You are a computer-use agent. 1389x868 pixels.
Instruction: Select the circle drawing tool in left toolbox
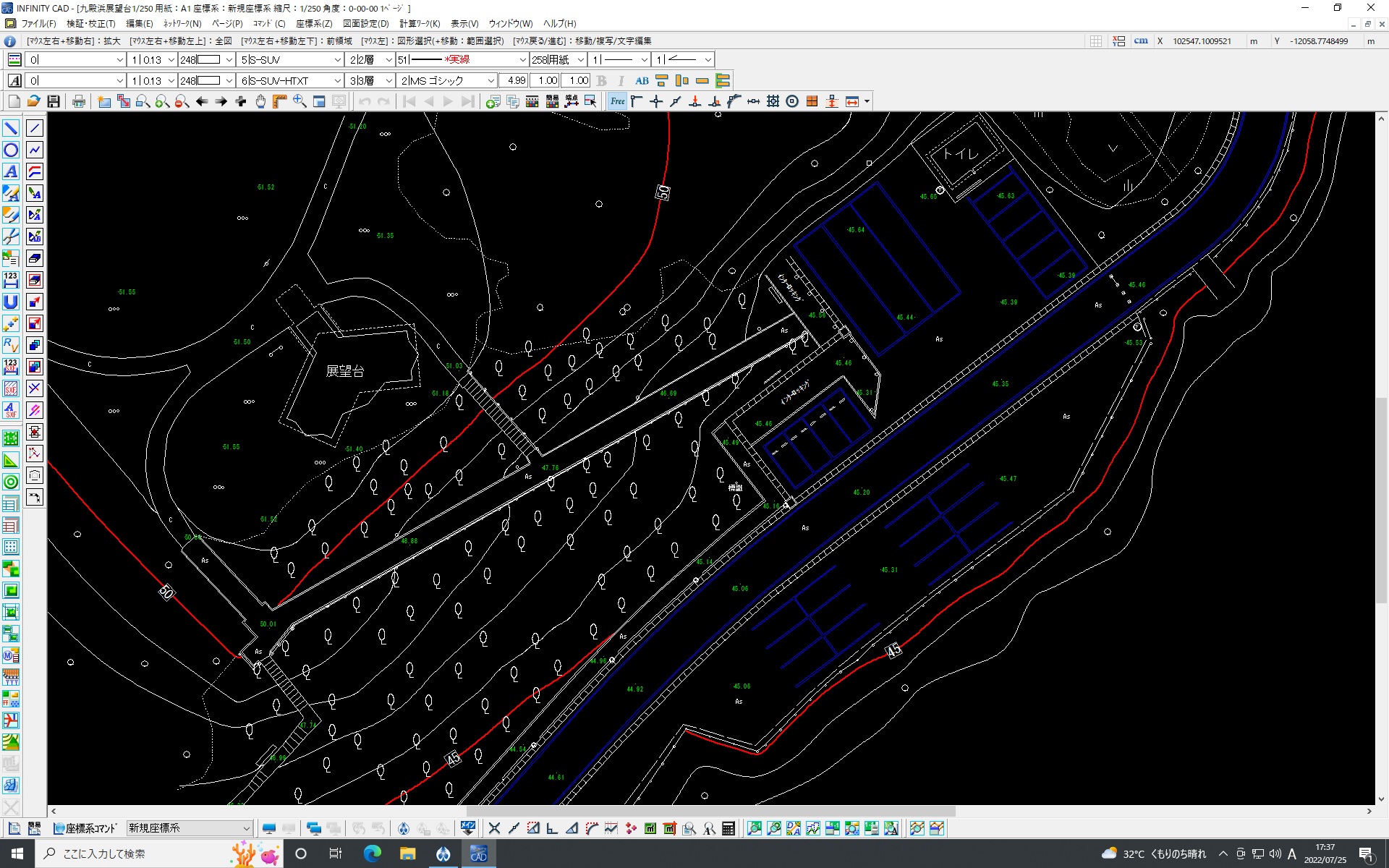(x=11, y=150)
